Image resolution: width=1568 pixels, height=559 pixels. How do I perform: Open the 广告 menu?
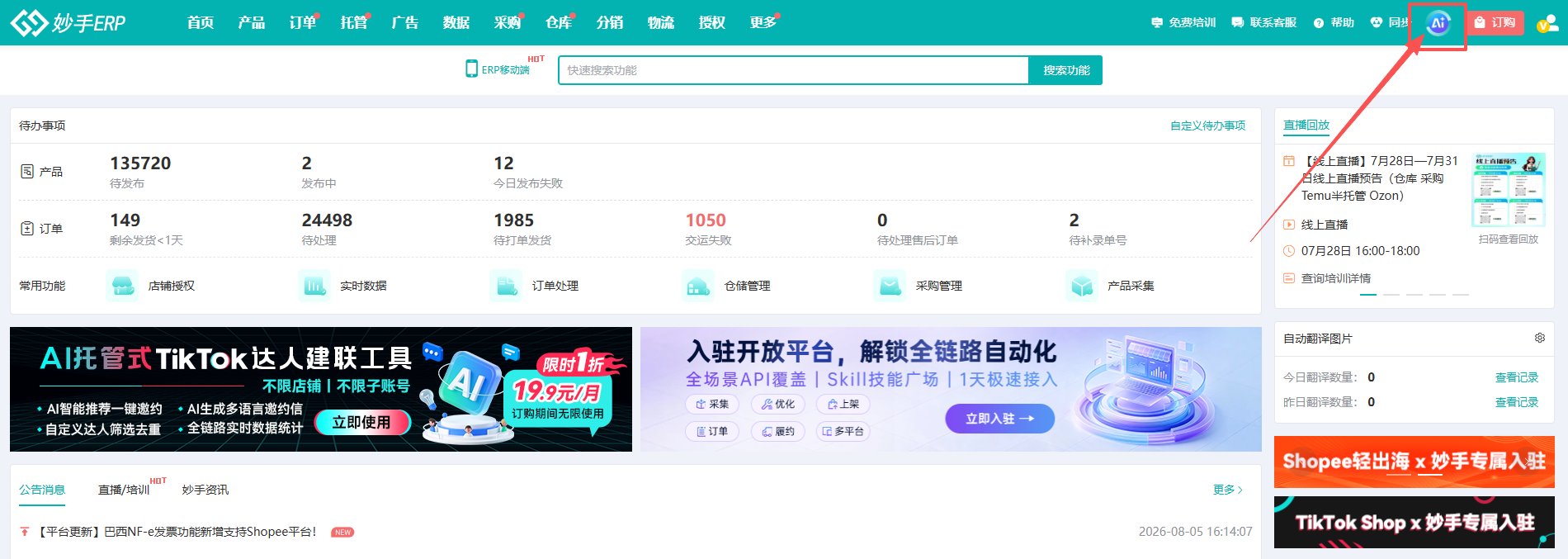point(405,22)
